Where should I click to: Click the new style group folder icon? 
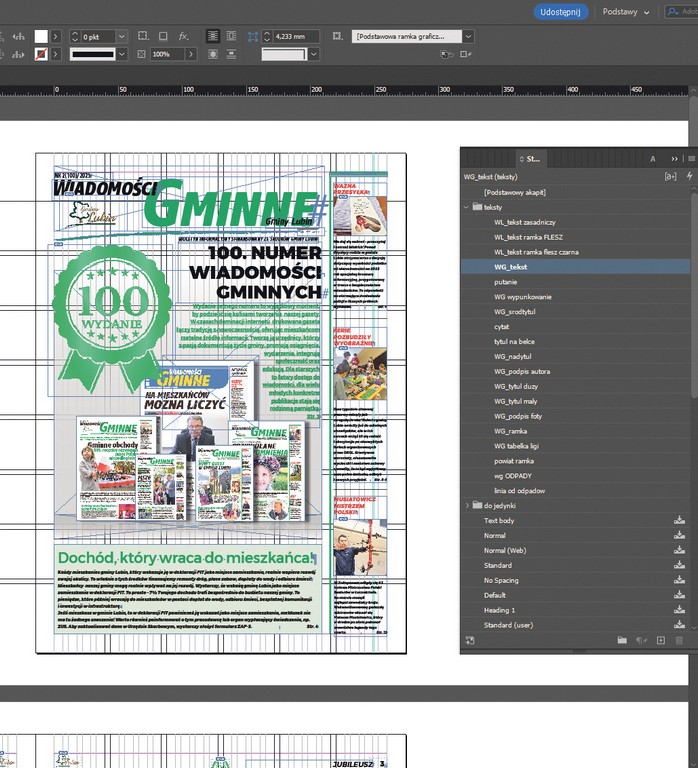point(621,640)
